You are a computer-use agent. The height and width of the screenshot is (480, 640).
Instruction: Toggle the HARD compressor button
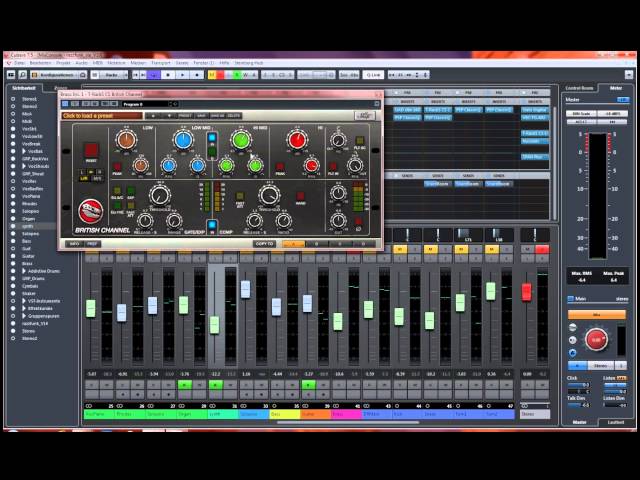pos(300,196)
